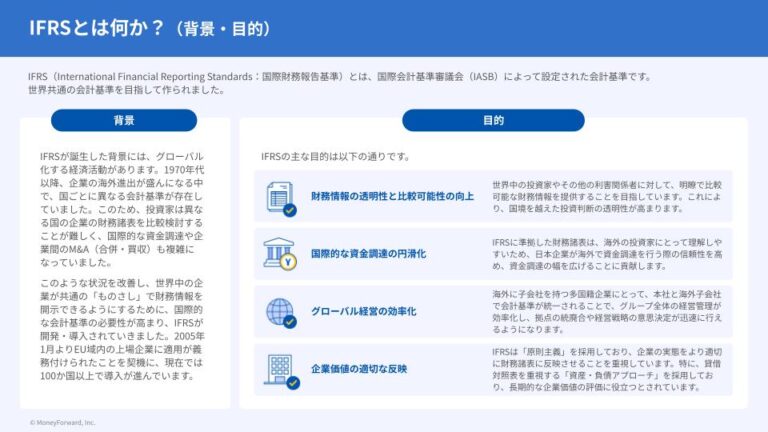Click the © MoneyForward, Inc. footer text
768x432 pixels.
(62, 422)
